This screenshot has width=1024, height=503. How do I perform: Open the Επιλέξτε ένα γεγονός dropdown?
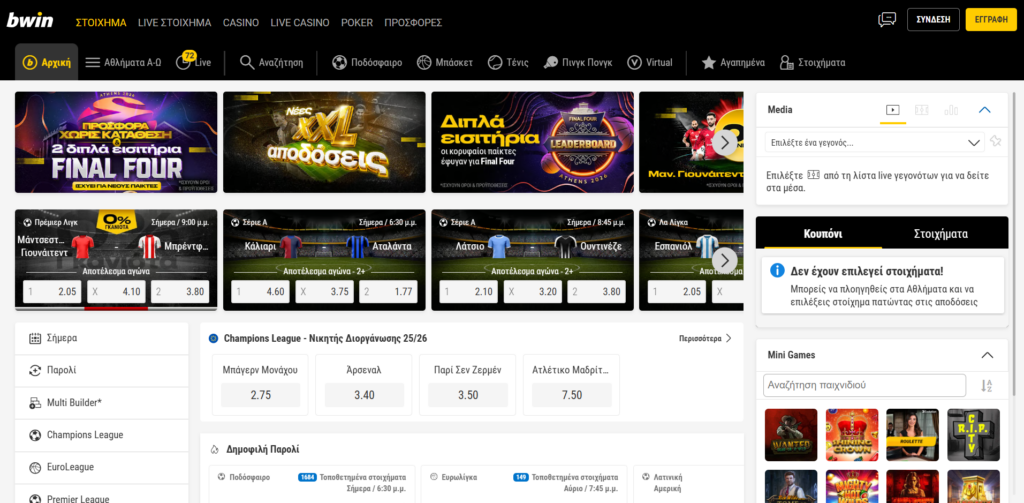point(874,142)
